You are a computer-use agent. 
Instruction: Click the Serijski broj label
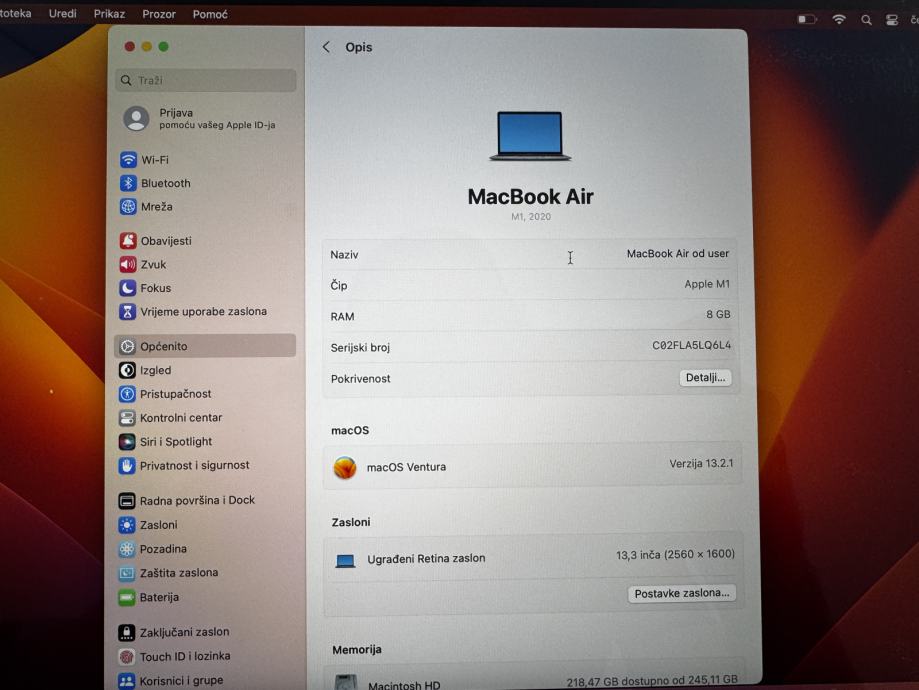(x=360, y=348)
